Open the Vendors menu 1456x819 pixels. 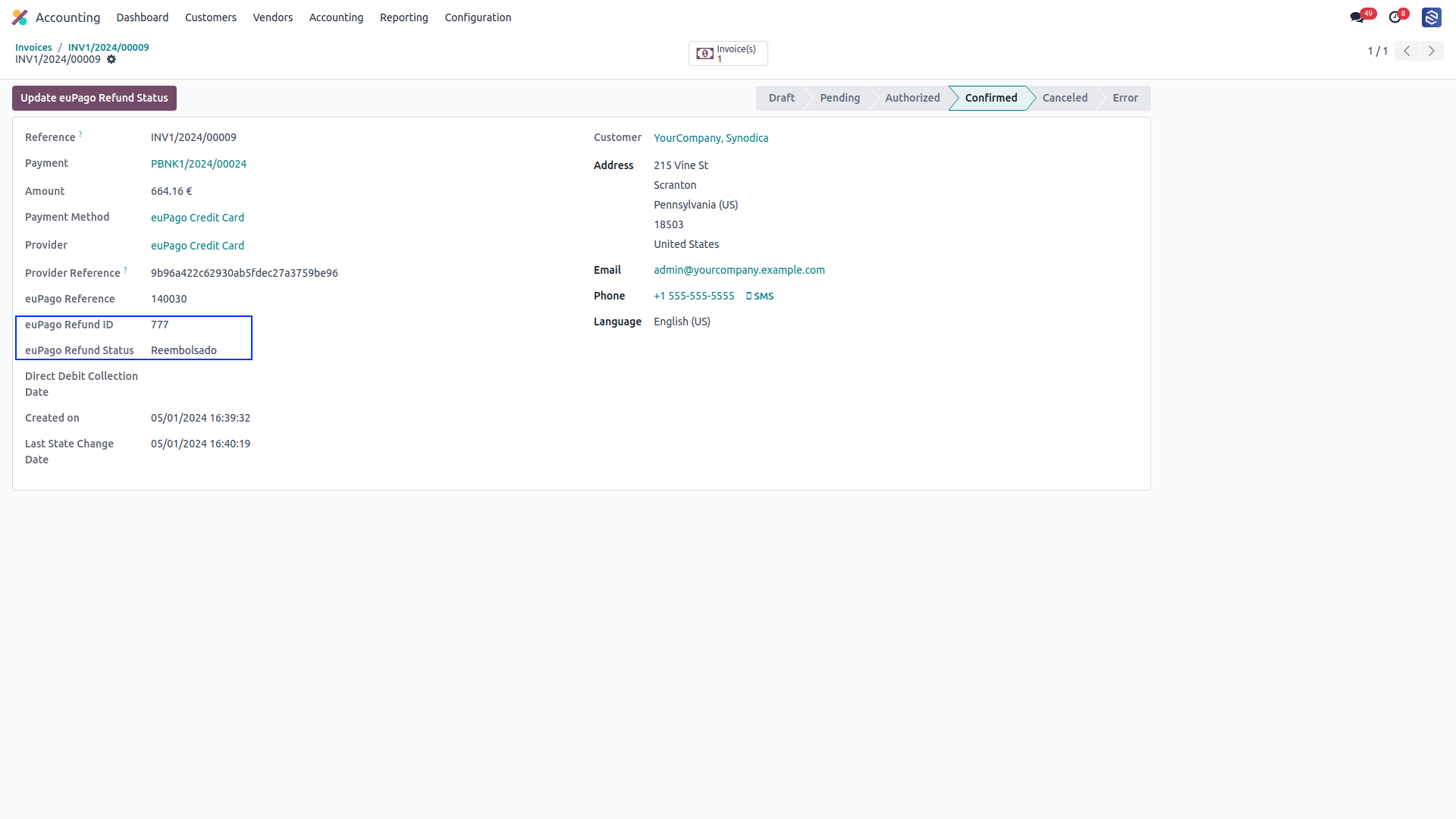point(273,17)
